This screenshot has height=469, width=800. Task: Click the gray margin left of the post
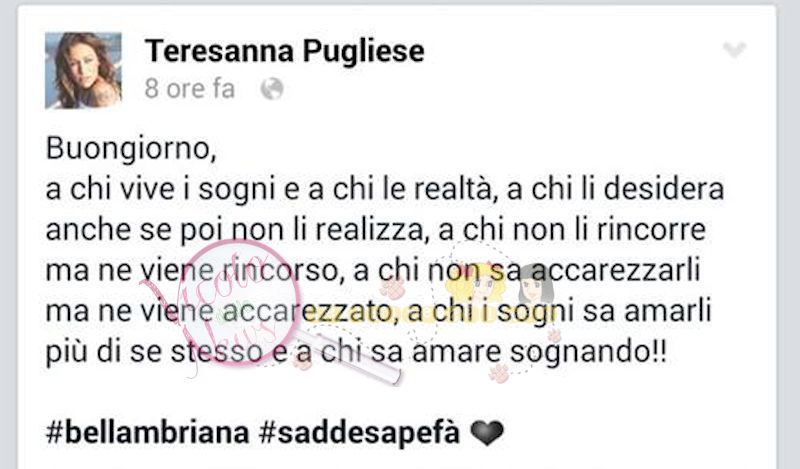[x=8, y=235]
